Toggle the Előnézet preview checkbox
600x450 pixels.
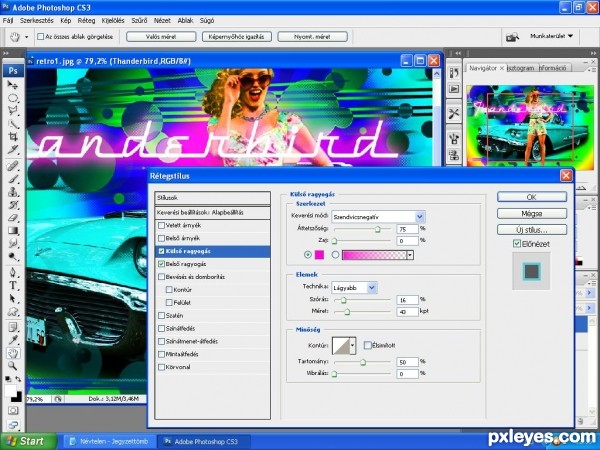tap(517, 244)
